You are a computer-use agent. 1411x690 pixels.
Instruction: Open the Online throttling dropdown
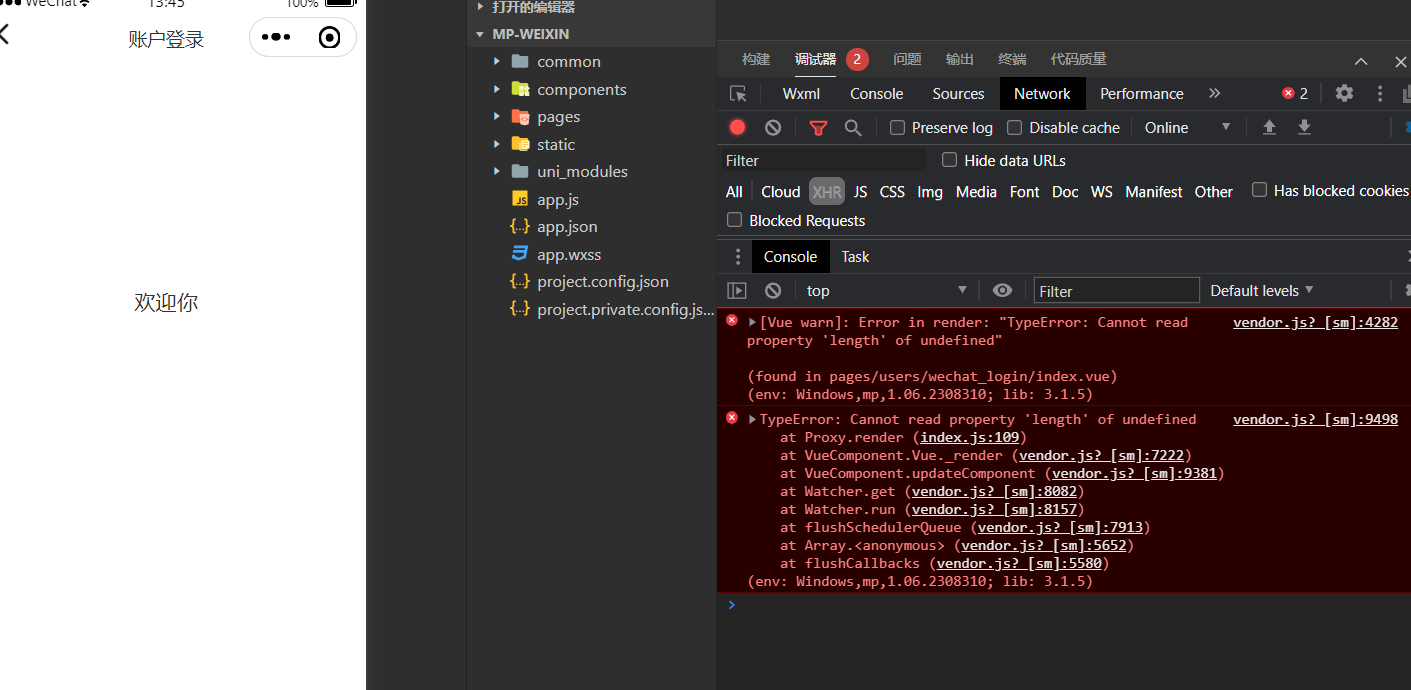1187,127
